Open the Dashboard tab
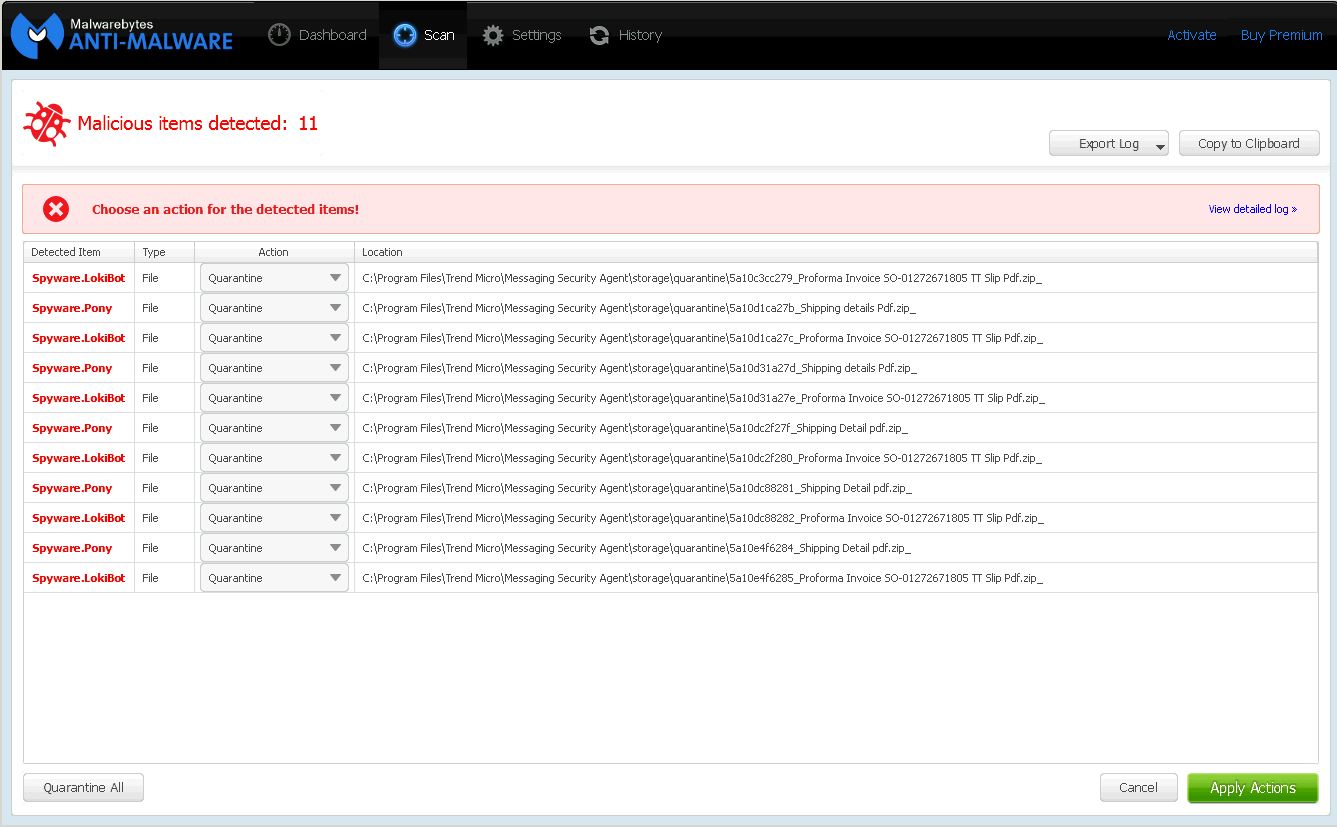The image size is (1337, 827). click(318, 35)
